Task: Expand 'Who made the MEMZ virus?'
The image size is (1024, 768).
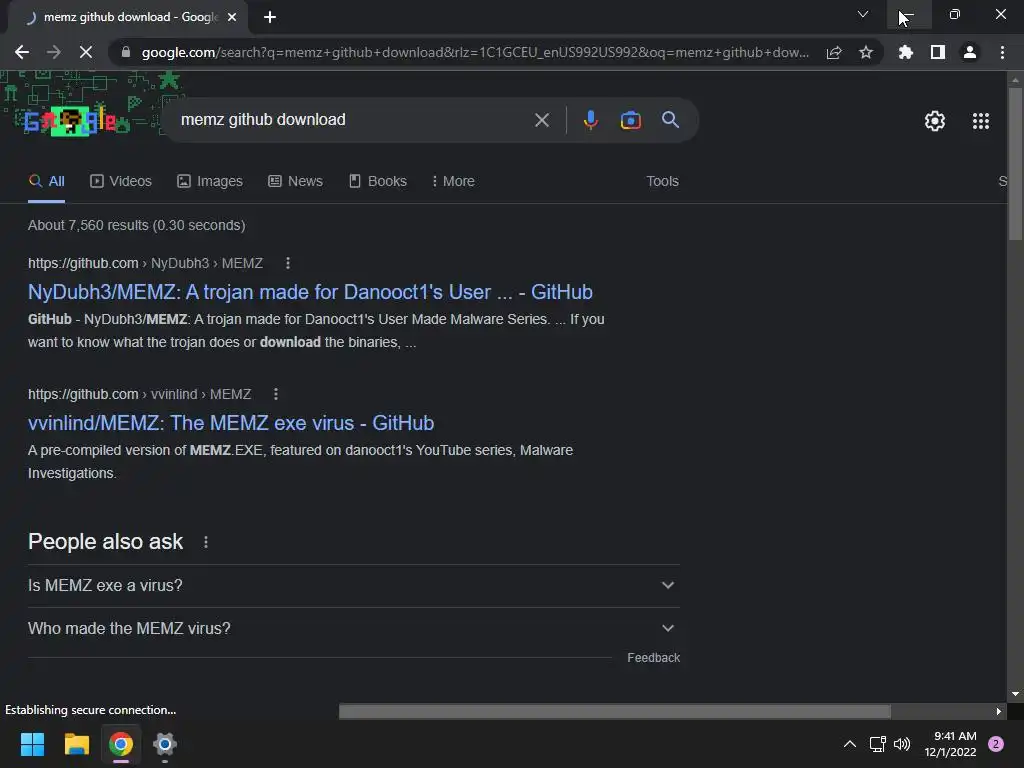Action: 353,629
